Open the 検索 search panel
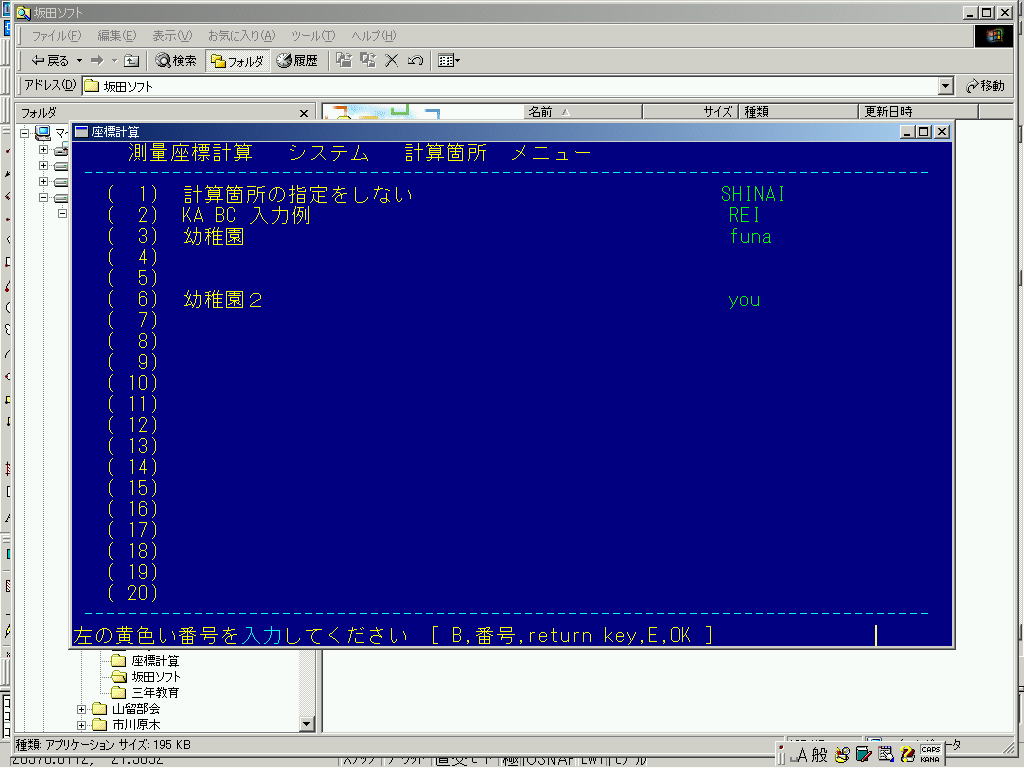The width and height of the screenshot is (1024, 768). pos(176,61)
